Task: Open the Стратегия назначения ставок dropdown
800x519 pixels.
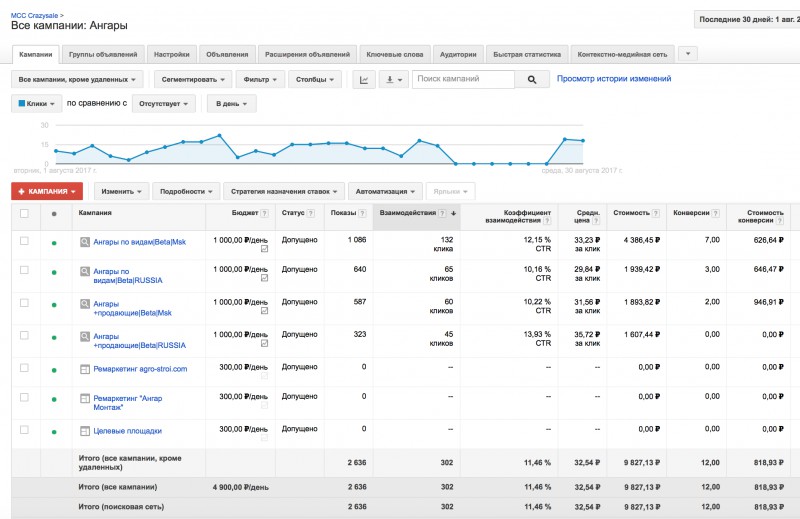Action: 284,191
